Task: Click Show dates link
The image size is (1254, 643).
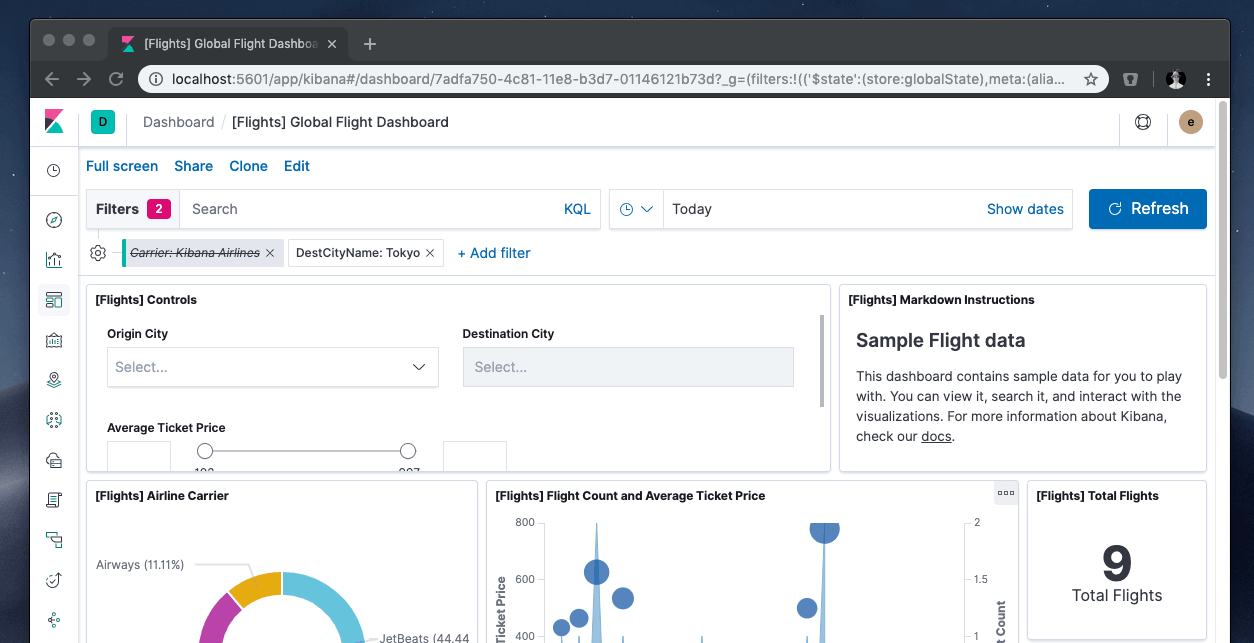Action: pos(1025,209)
